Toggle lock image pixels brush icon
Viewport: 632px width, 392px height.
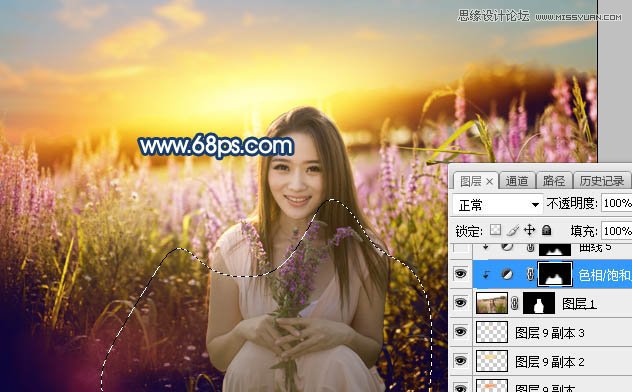point(512,230)
